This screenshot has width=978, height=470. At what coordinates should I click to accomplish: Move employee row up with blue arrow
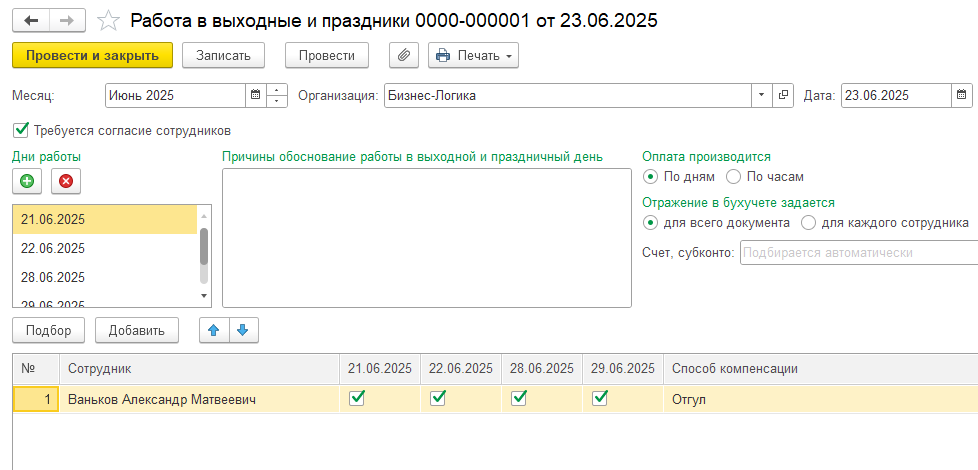click(x=214, y=330)
